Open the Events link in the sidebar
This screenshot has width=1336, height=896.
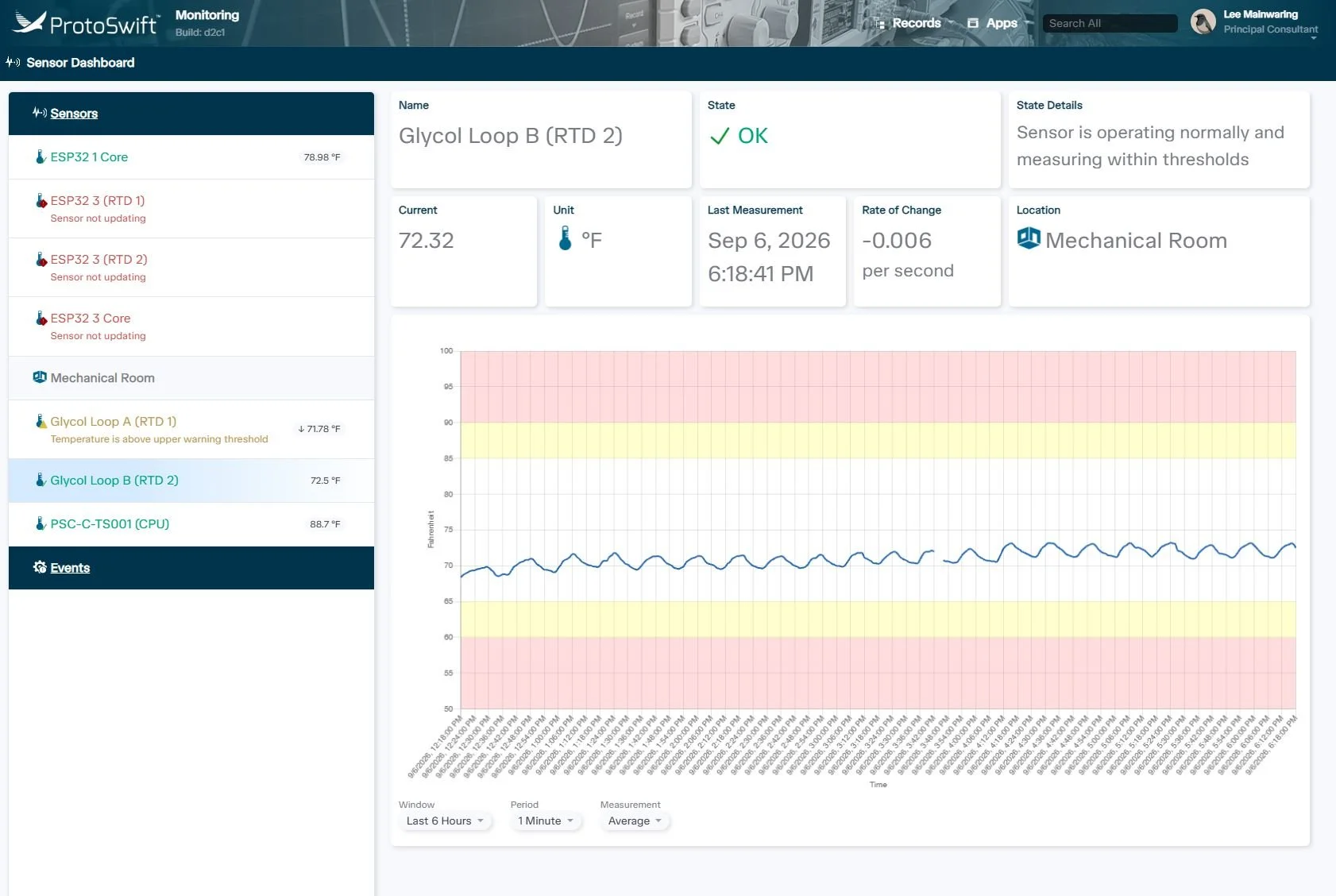coord(70,568)
